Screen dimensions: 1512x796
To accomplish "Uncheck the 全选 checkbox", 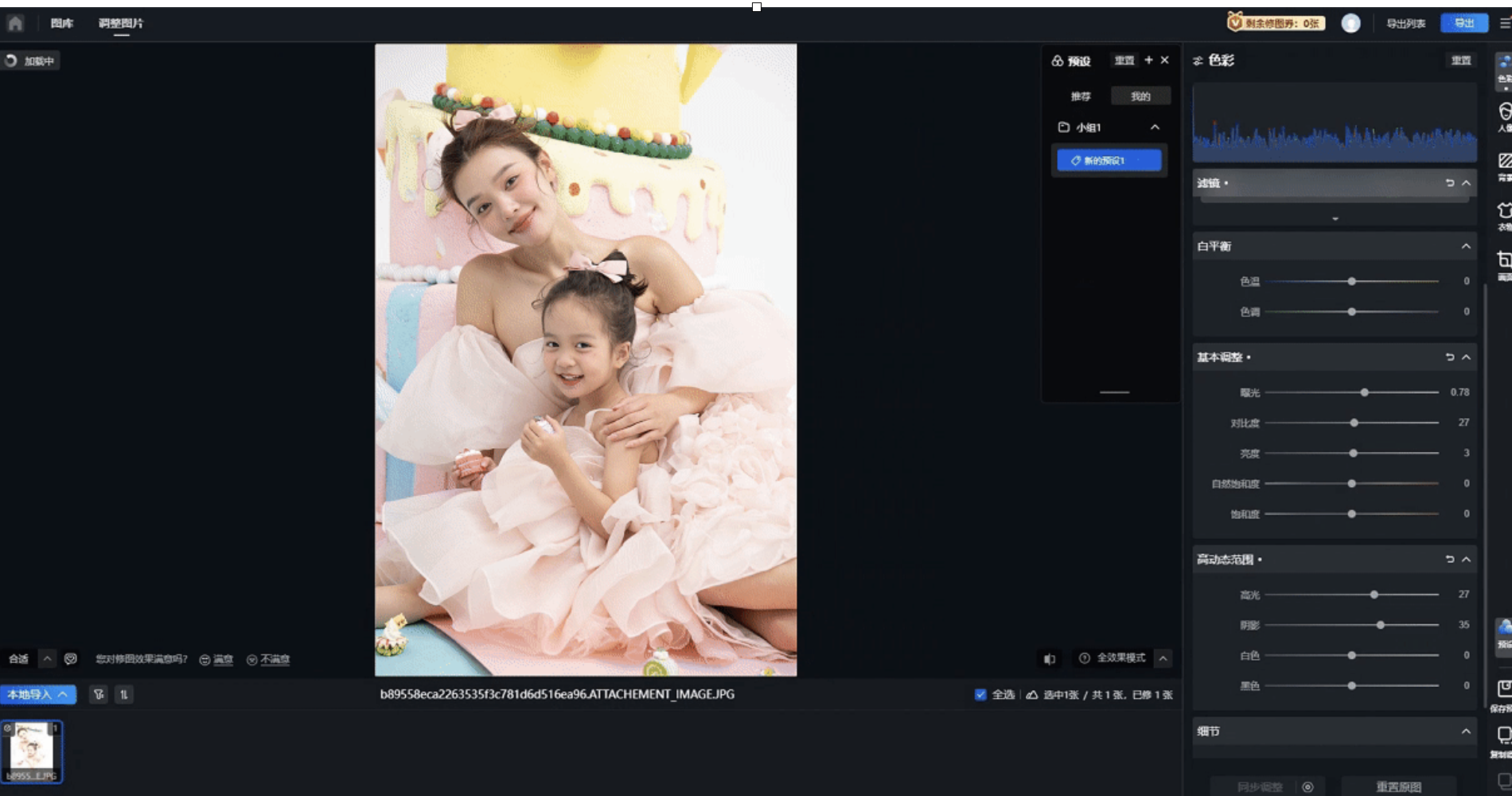I will 980,694.
